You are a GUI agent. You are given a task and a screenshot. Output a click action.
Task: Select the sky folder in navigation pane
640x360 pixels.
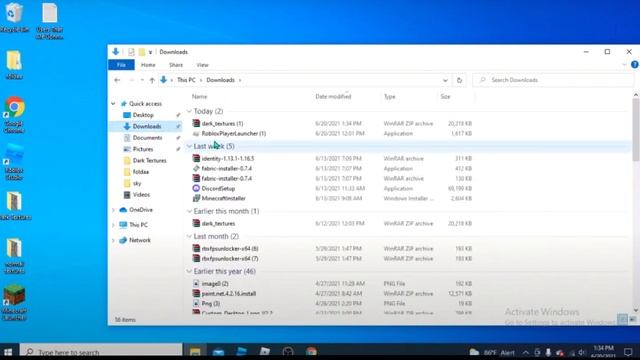point(137,183)
